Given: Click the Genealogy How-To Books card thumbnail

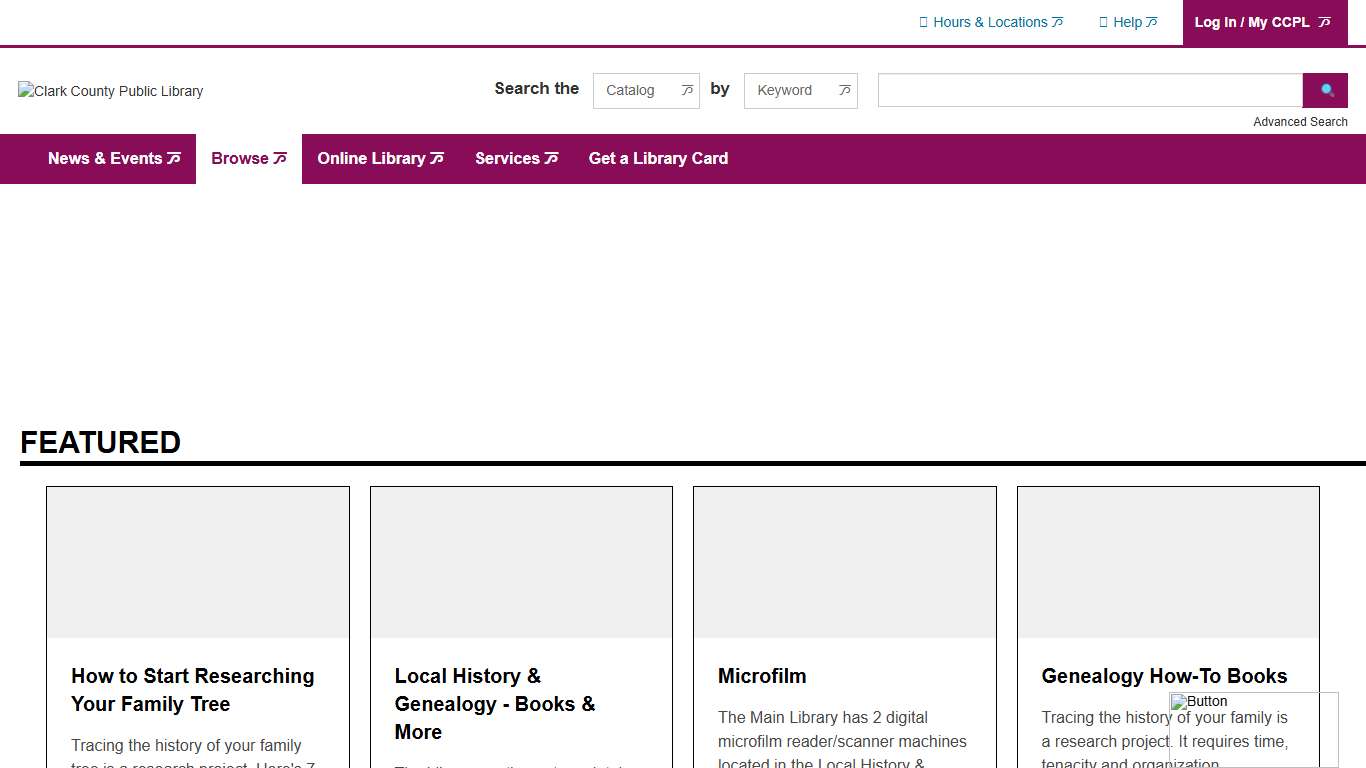Looking at the screenshot, I should 1167,562.
